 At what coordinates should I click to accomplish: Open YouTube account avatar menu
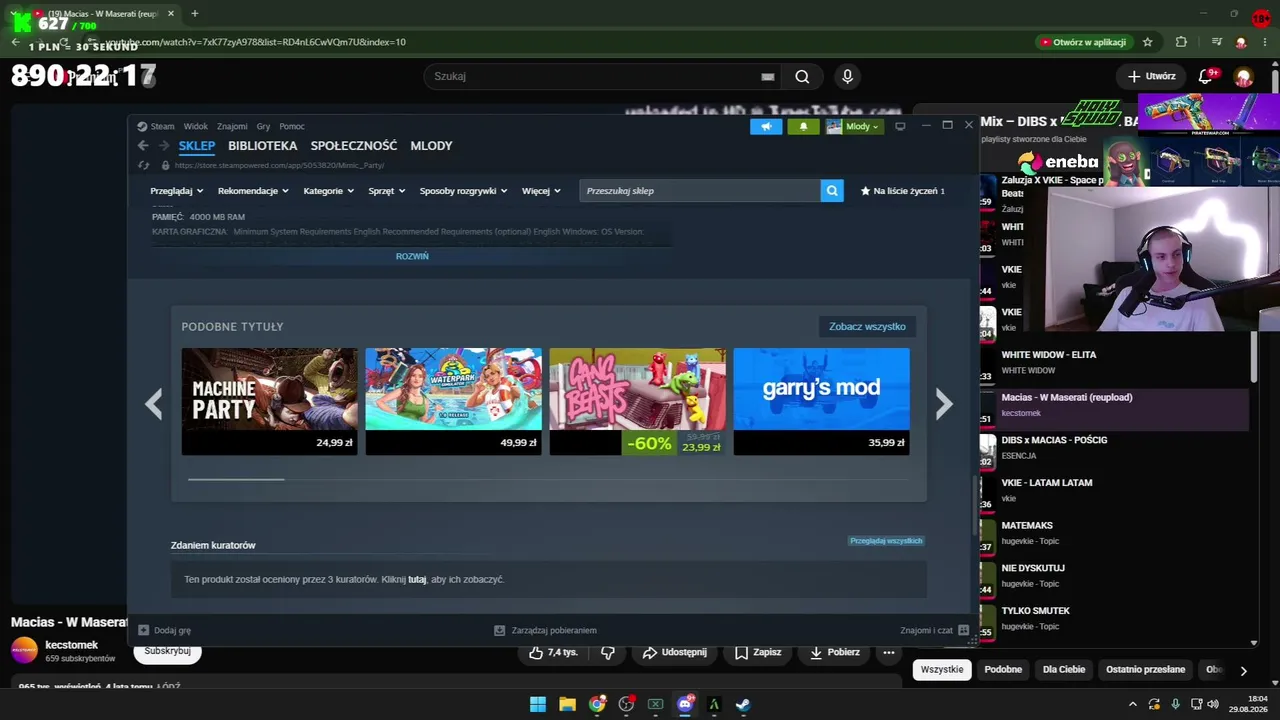click(1243, 77)
